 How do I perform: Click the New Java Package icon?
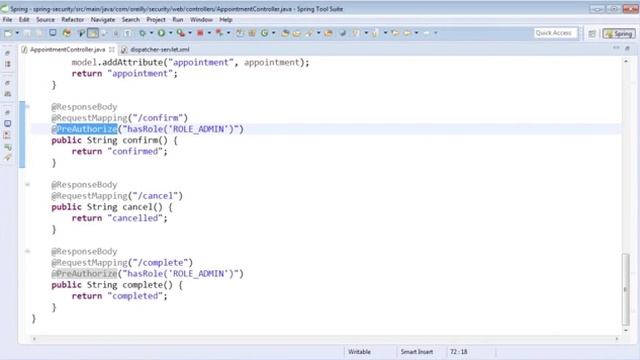point(252,33)
